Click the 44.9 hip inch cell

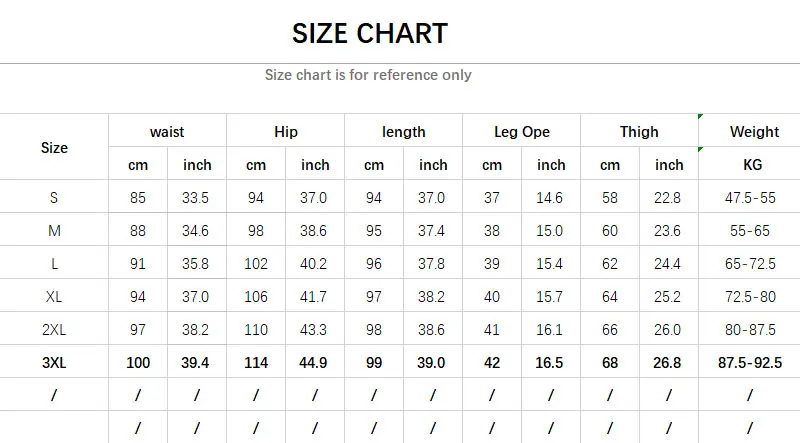point(315,363)
